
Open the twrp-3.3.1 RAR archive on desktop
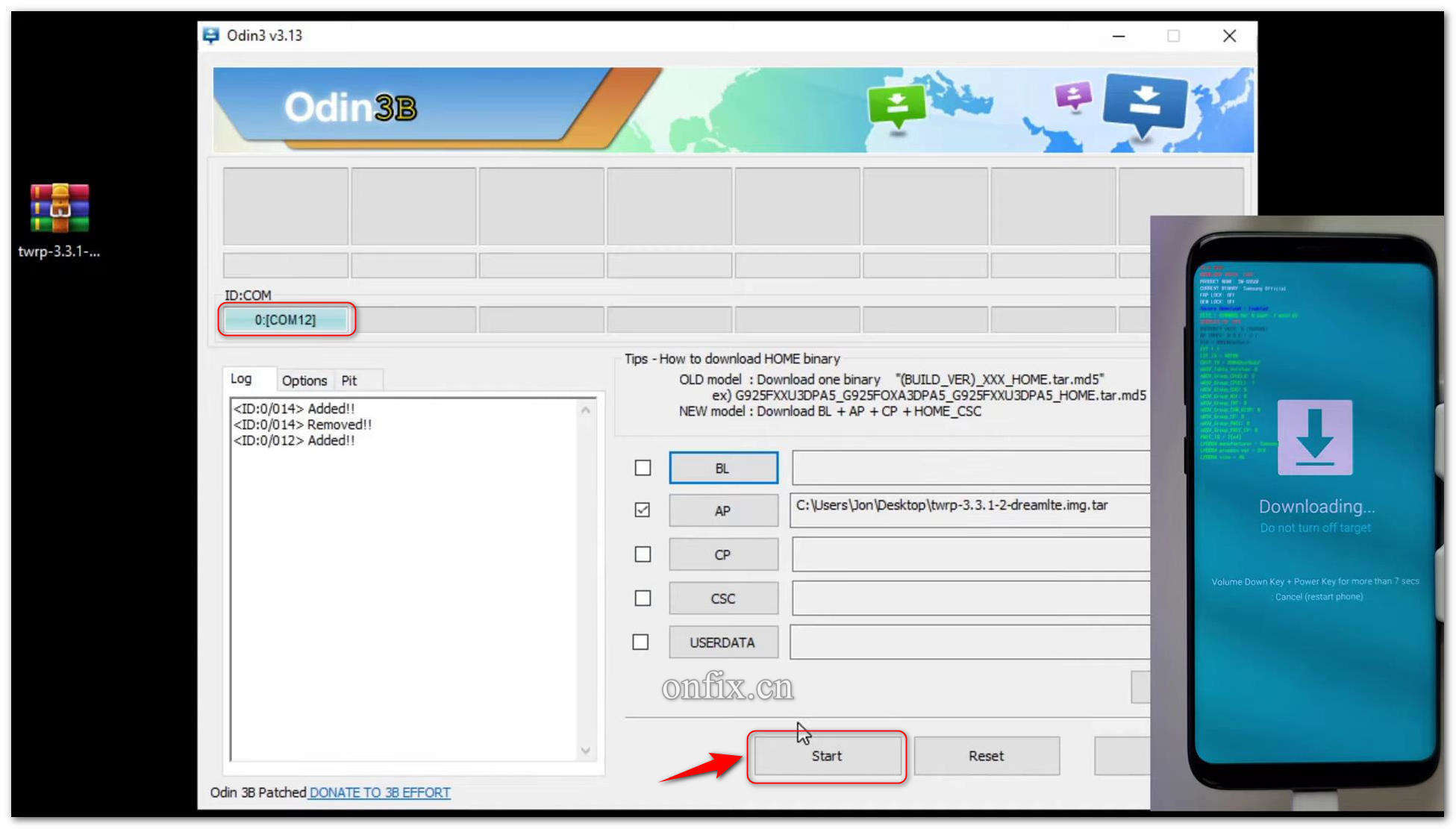(60, 208)
